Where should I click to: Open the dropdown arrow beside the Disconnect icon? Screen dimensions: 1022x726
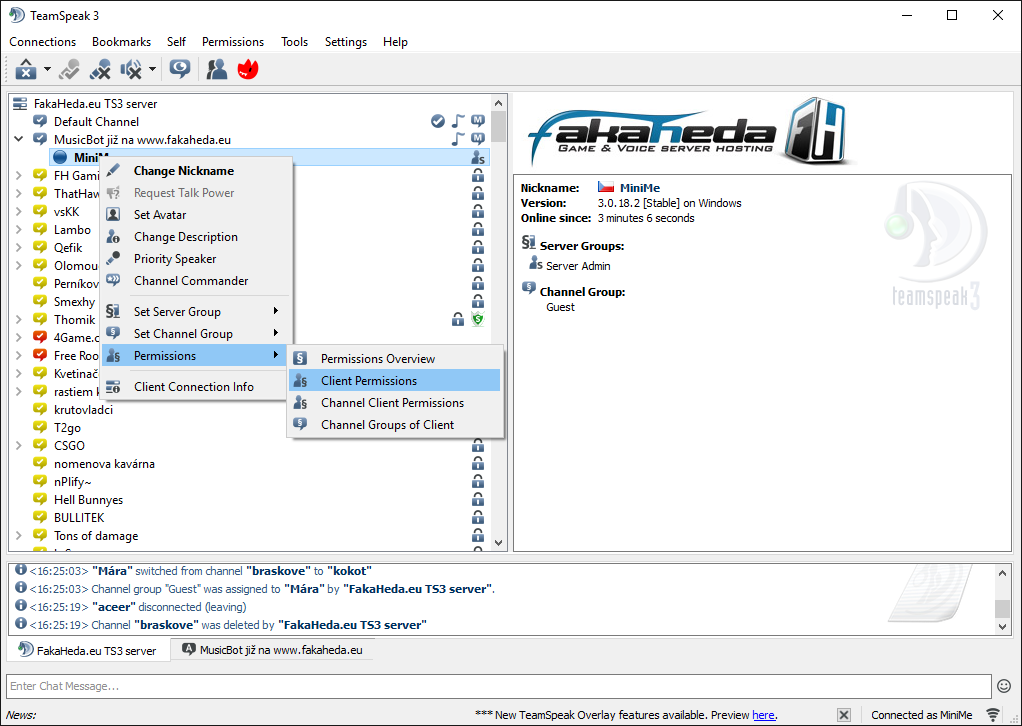(47, 69)
